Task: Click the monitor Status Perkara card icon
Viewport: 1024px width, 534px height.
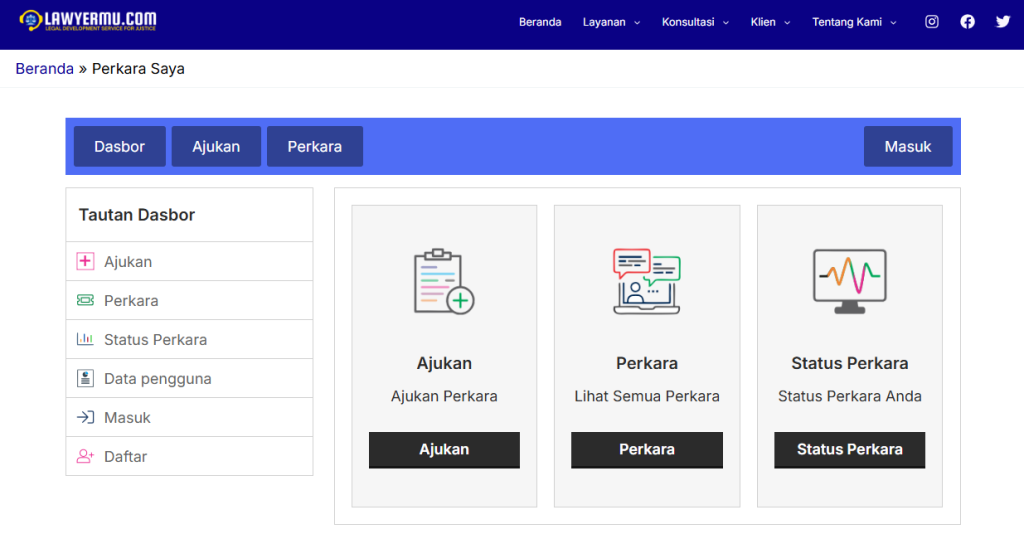Action: [849, 282]
